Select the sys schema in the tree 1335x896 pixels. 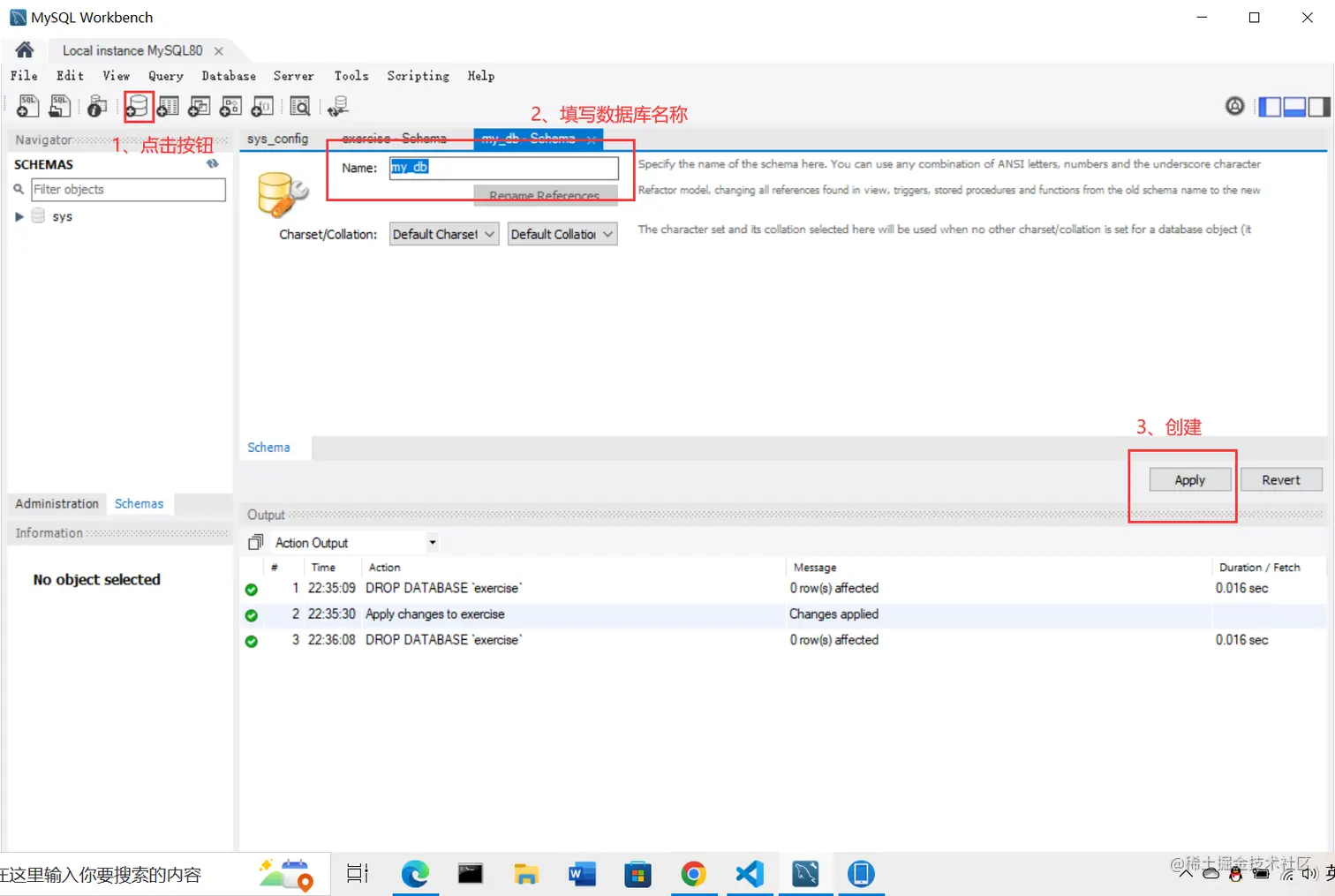click(x=62, y=216)
